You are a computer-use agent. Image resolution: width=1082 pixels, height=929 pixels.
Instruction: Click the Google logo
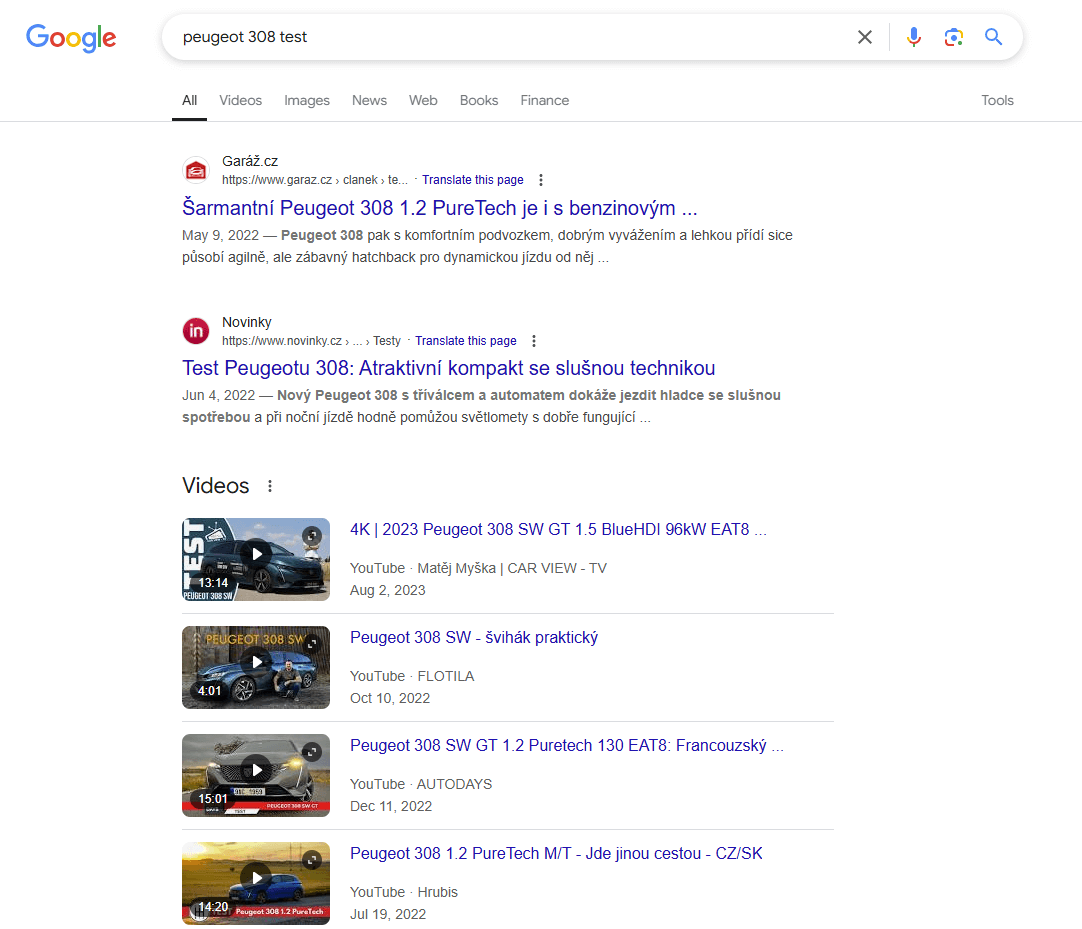[71, 38]
